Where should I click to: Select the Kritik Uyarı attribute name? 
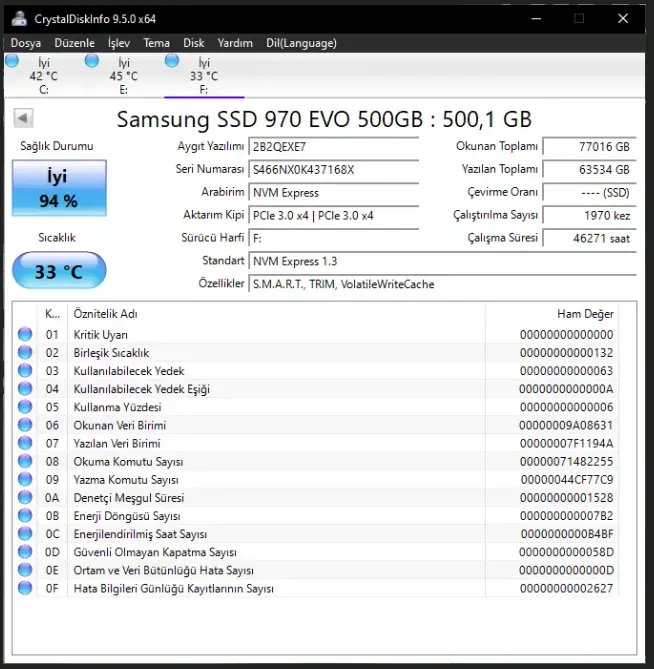point(100,334)
